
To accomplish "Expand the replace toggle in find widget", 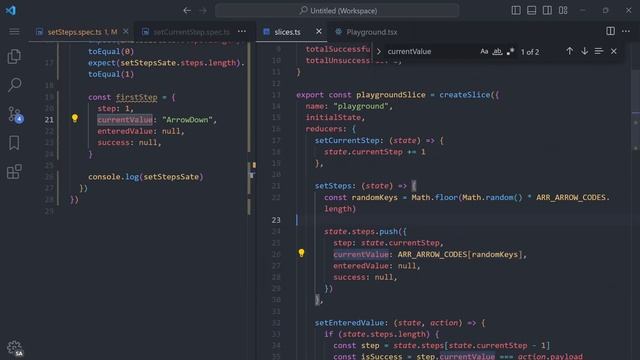I will click(379, 51).
